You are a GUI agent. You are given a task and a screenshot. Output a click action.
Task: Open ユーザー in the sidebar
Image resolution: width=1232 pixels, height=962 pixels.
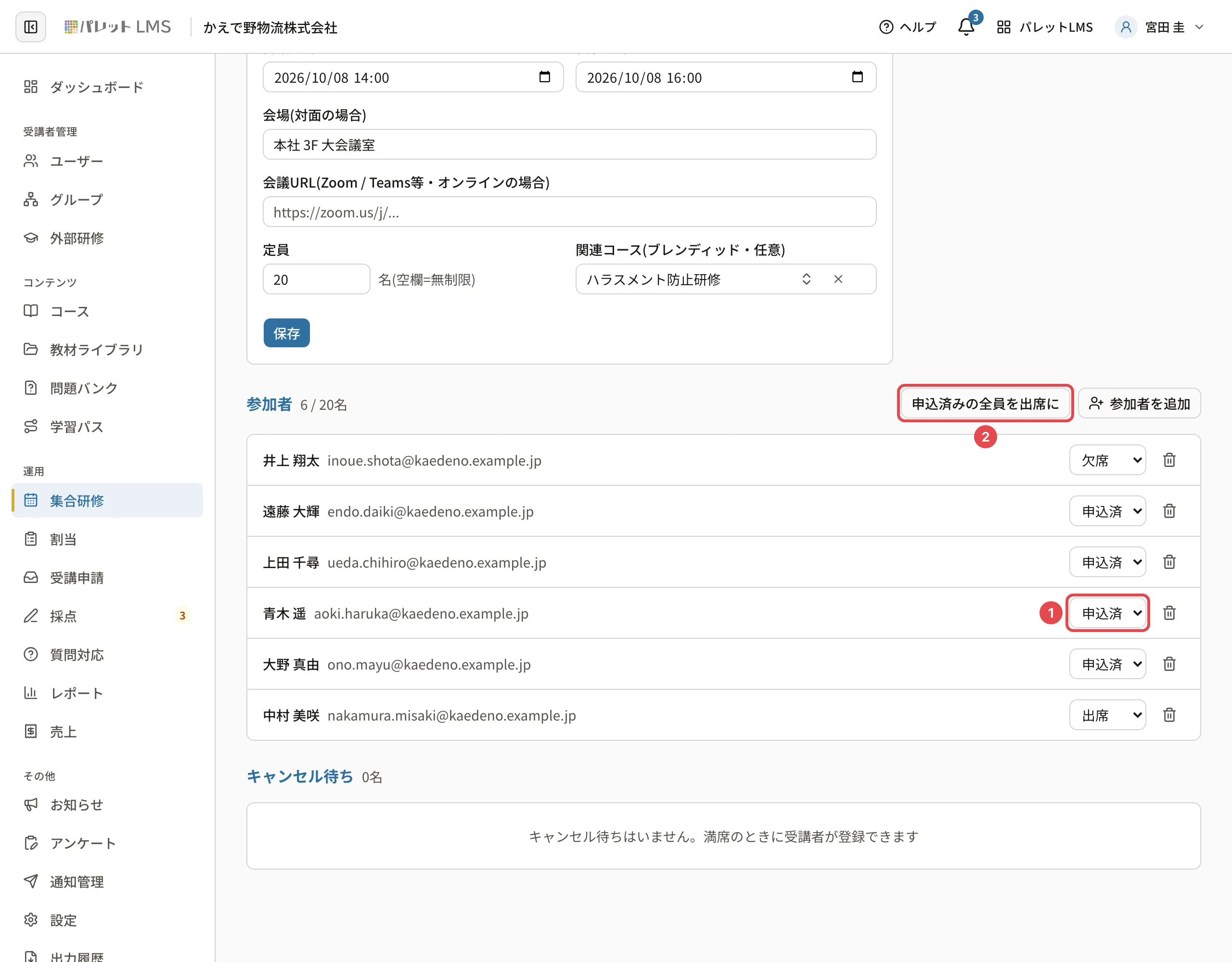[x=107, y=161]
